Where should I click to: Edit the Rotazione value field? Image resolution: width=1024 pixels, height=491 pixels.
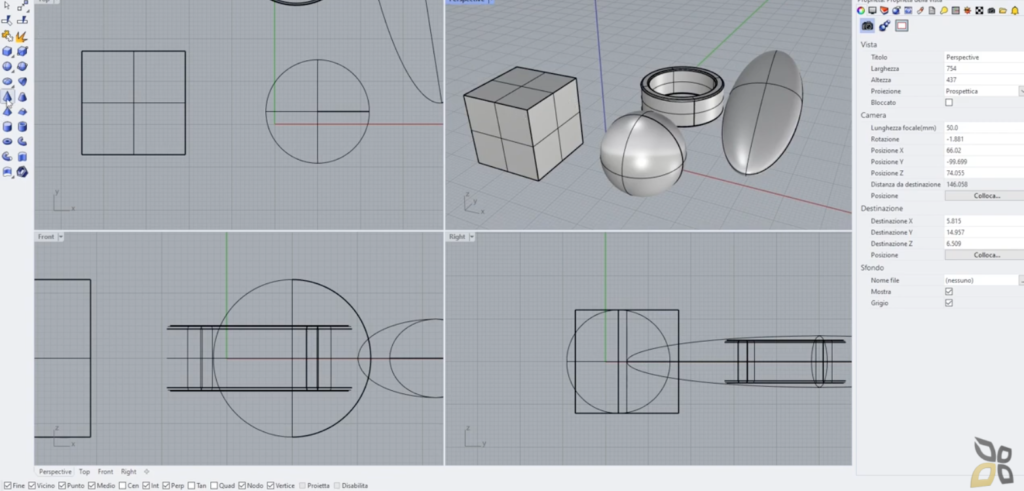click(984, 139)
